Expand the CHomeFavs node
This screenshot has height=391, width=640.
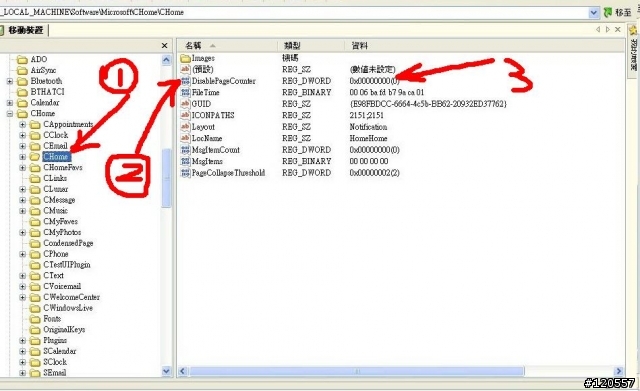click(x=23, y=167)
